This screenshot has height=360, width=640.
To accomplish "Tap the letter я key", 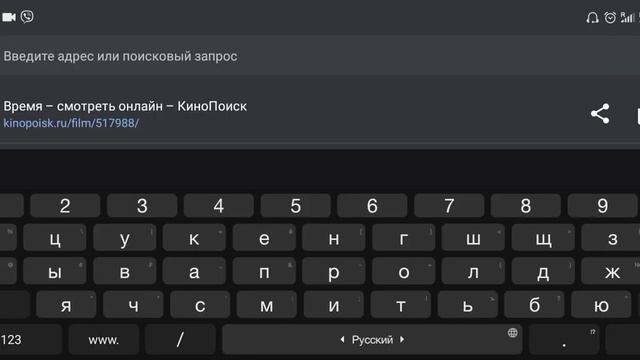I will point(66,305).
